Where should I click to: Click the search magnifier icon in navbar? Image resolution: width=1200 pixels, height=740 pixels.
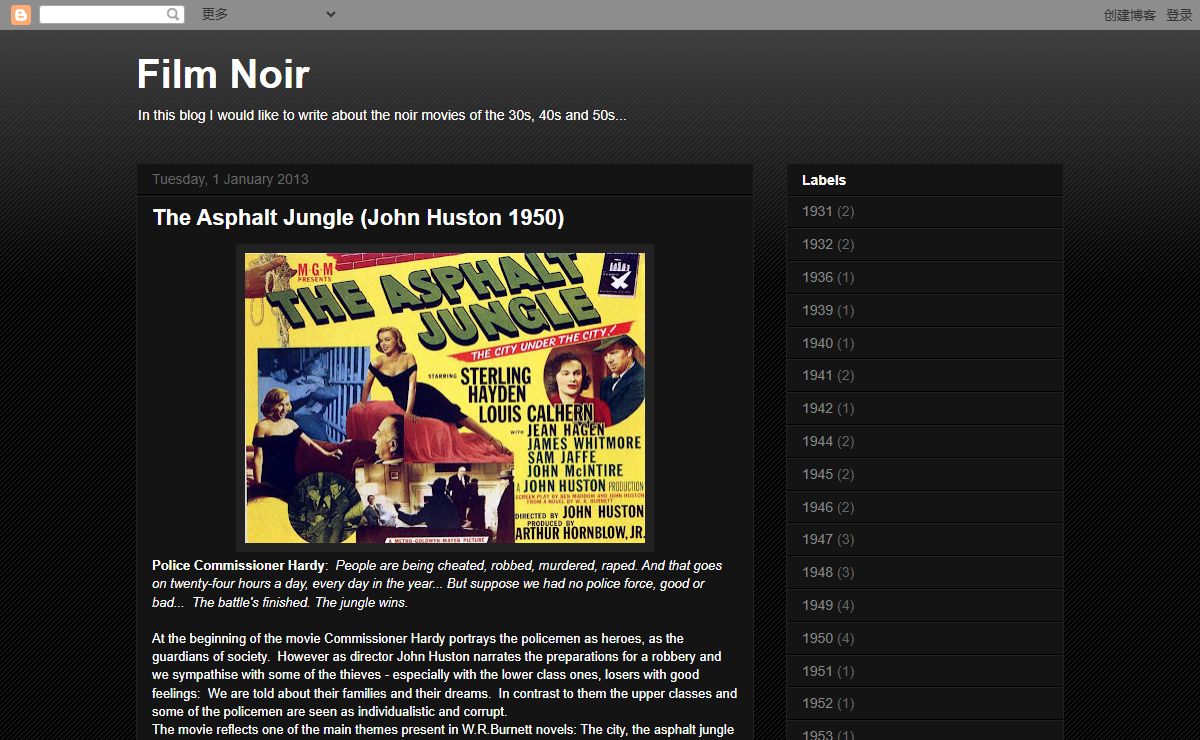click(x=174, y=15)
